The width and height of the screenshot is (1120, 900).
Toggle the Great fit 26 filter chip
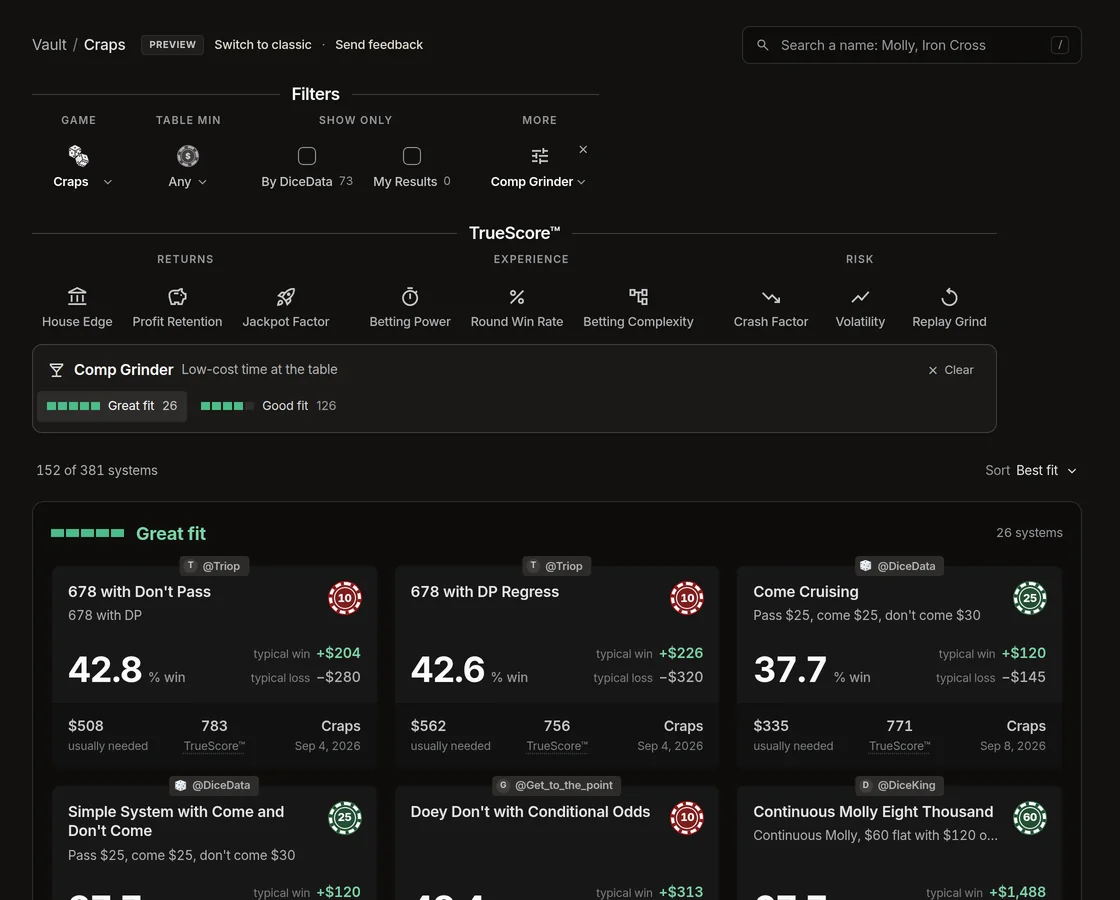[x=112, y=406]
